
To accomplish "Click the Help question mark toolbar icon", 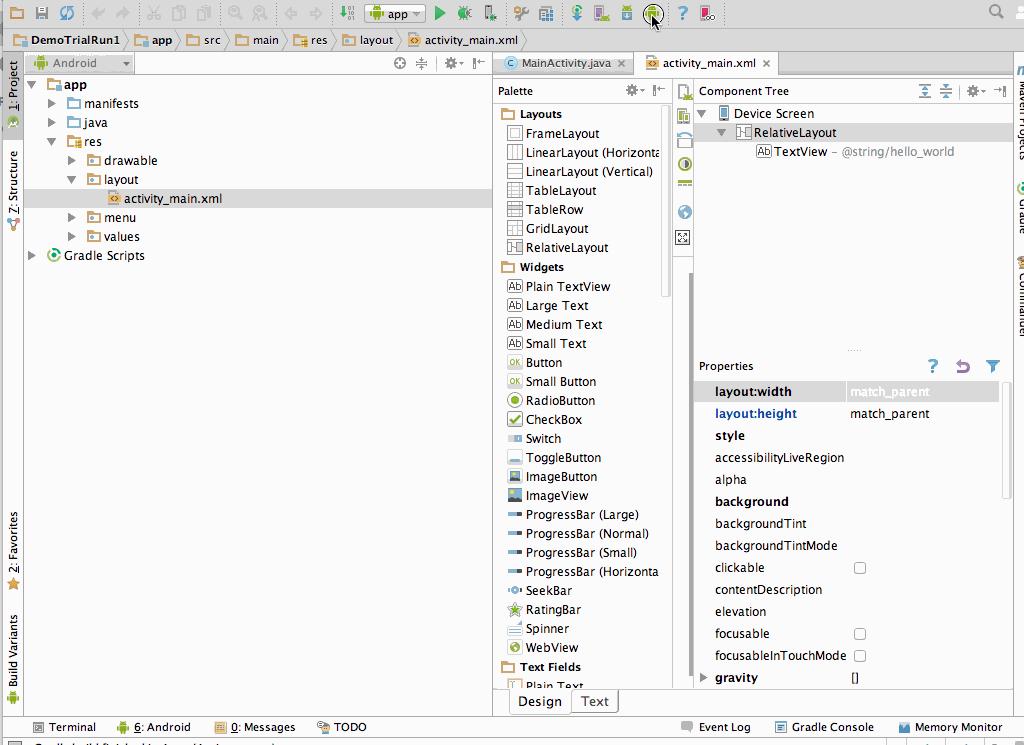I will point(682,12).
